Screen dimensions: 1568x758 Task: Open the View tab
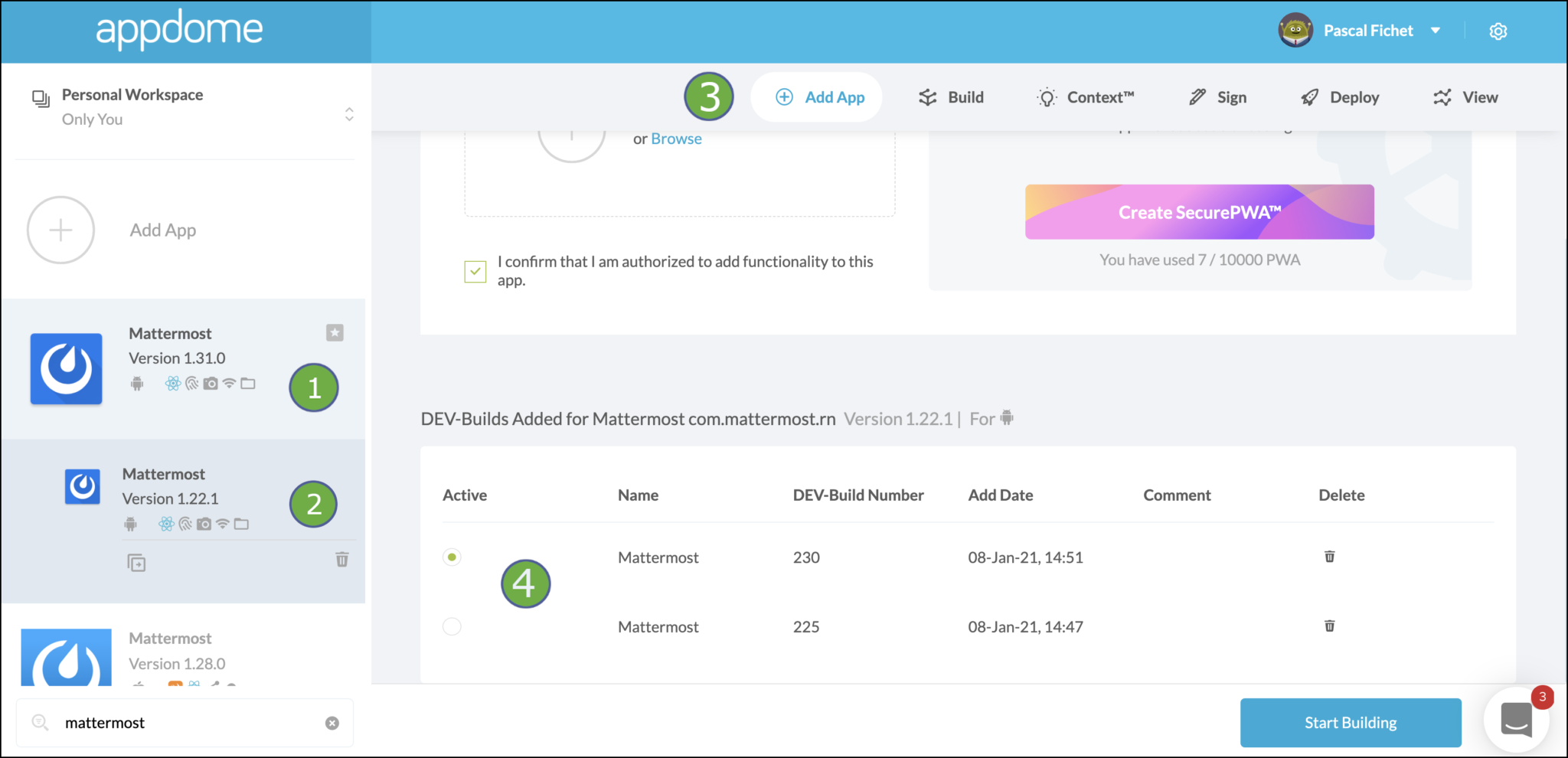pyautogui.click(x=1465, y=97)
